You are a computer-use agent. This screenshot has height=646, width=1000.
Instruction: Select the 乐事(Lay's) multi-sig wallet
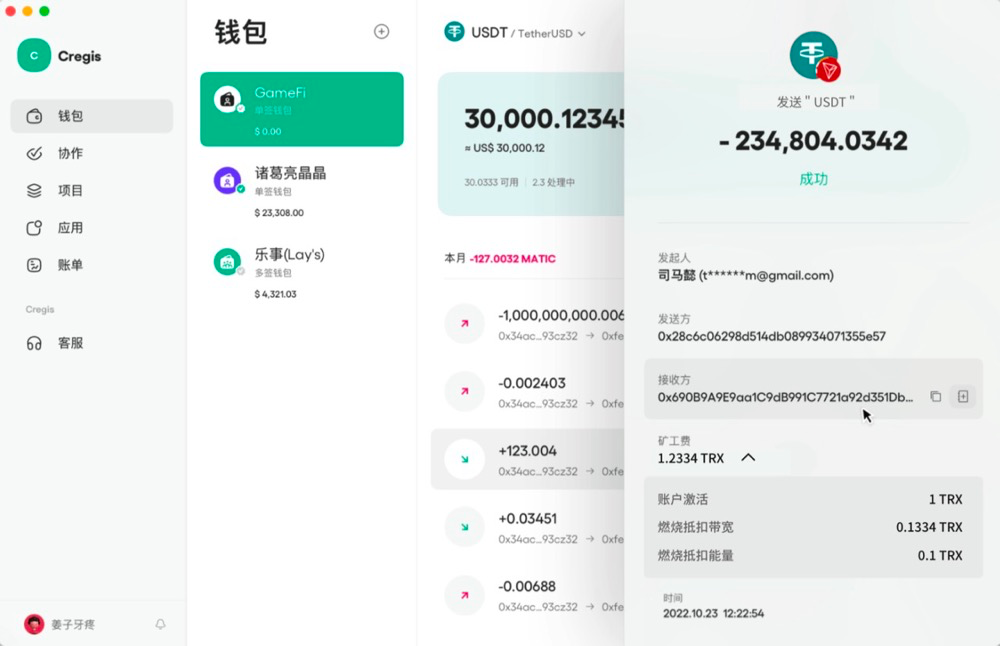point(302,273)
